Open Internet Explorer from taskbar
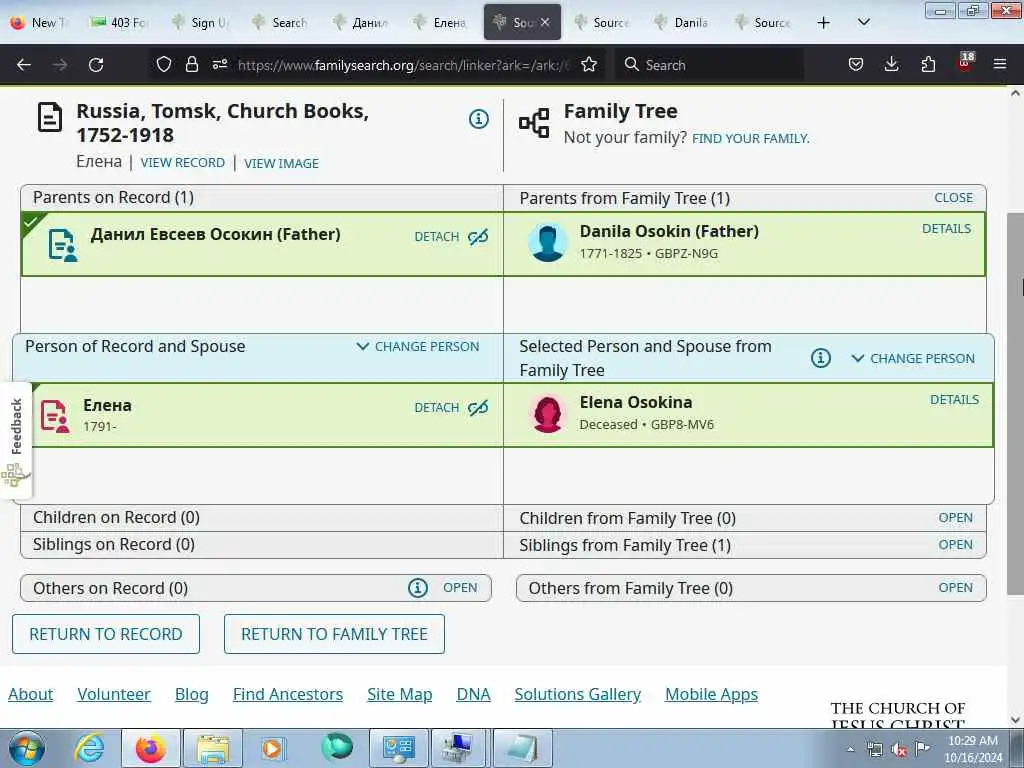The width and height of the screenshot is (1024, 768). pyautogui.click(x=89, y=748)
